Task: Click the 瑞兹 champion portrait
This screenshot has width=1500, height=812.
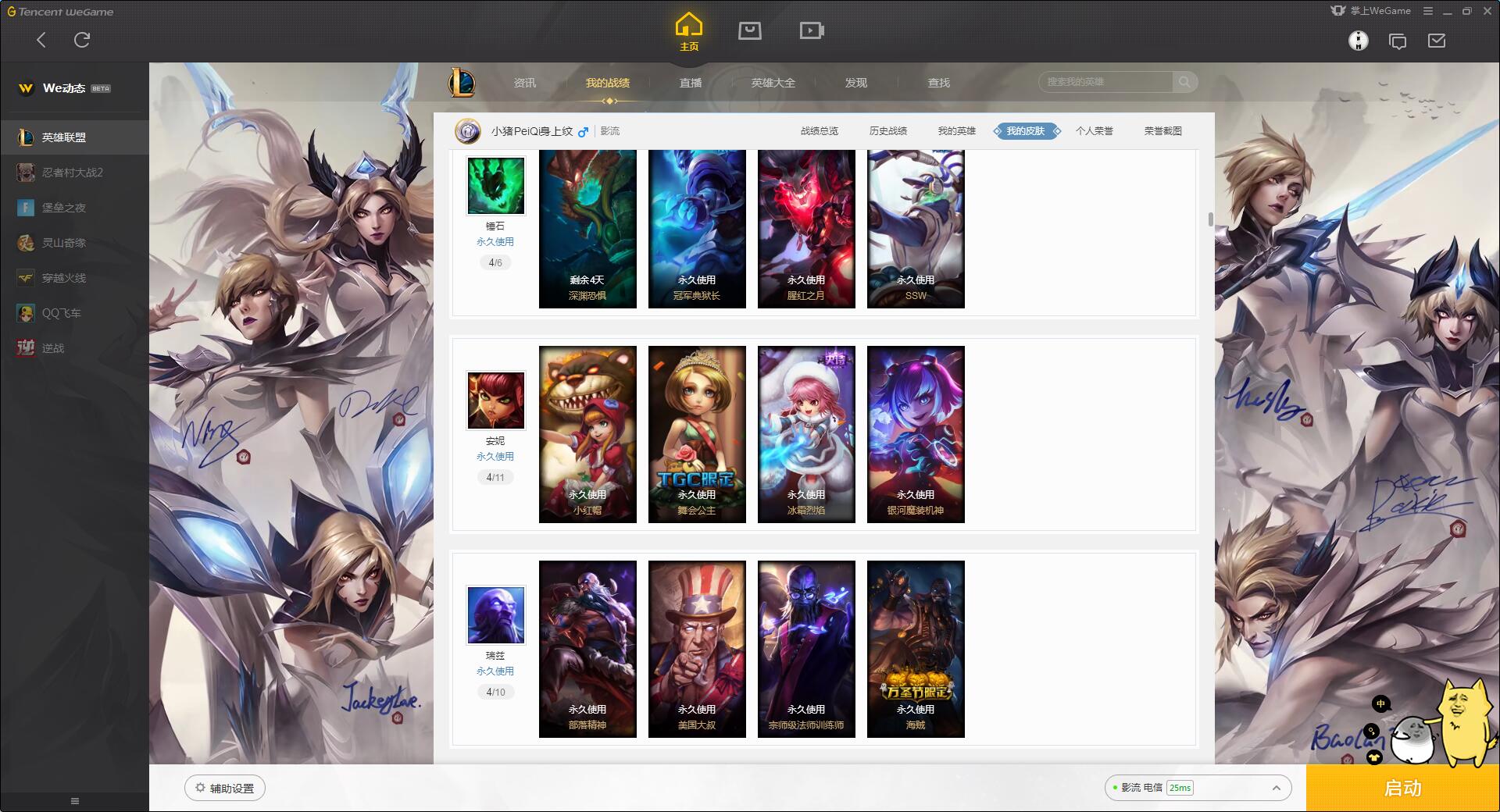Action: coord(495,615)
